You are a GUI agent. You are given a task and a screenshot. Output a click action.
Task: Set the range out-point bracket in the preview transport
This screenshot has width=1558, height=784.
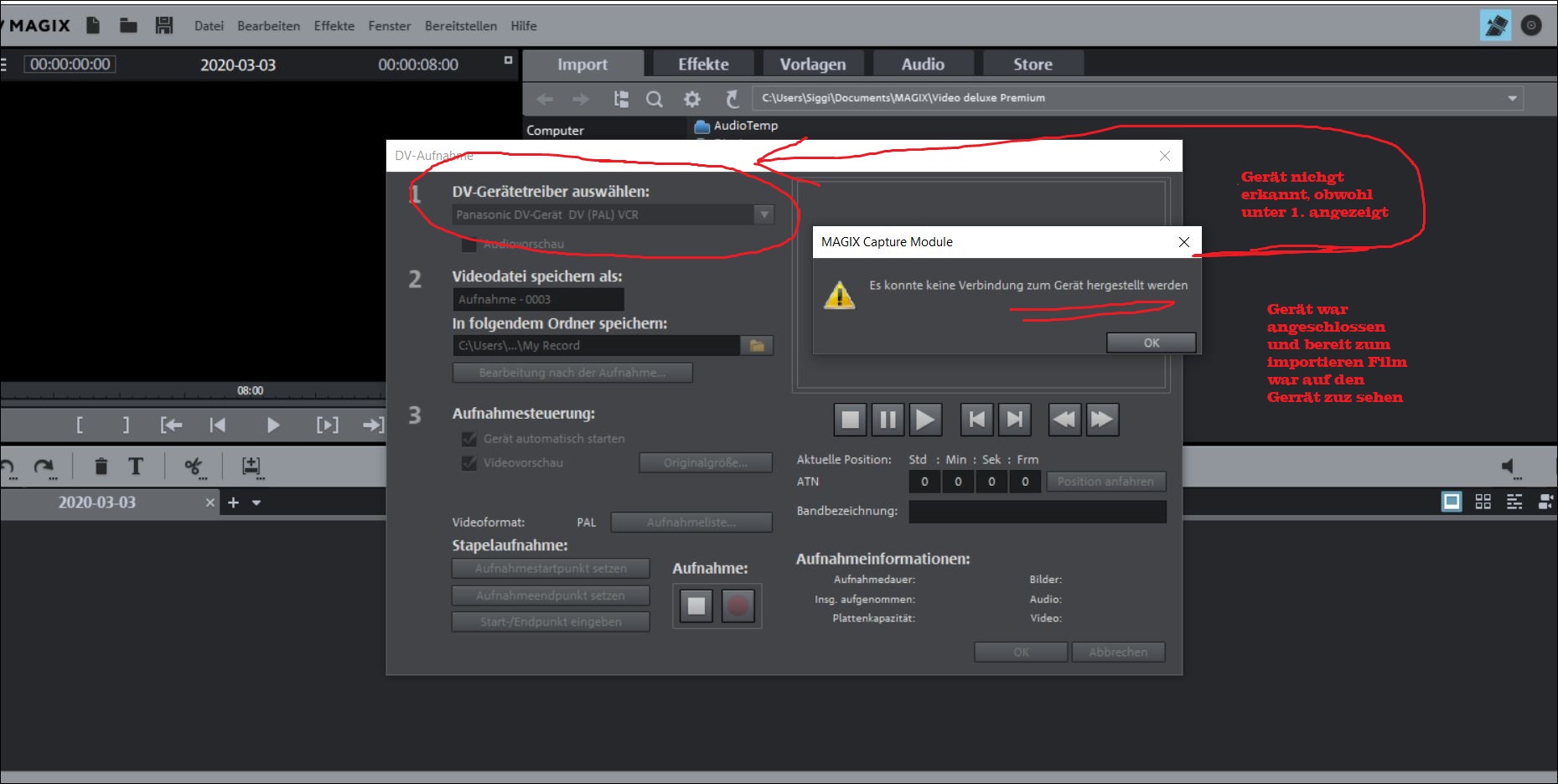point(126,425)
